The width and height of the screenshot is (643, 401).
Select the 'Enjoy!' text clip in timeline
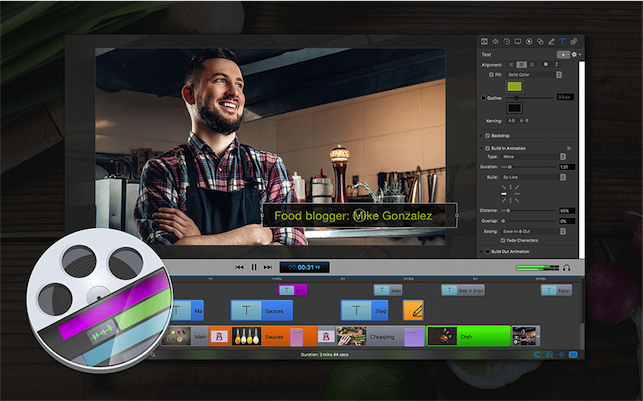tap(556, 290)
